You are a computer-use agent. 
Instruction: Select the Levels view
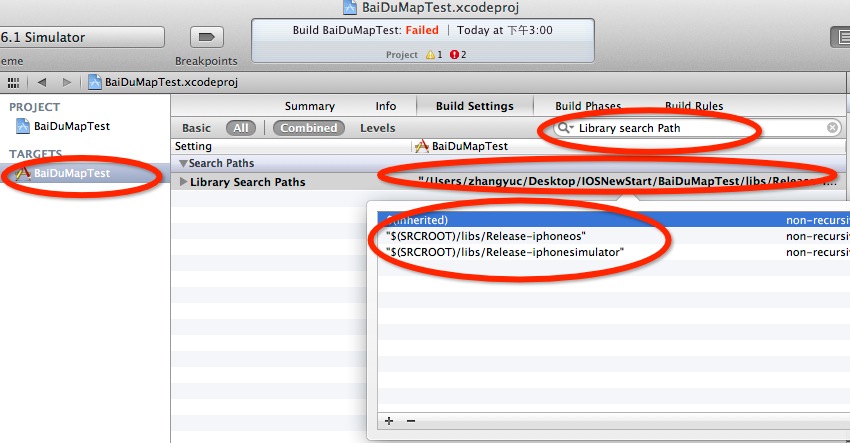pos(377,129)
